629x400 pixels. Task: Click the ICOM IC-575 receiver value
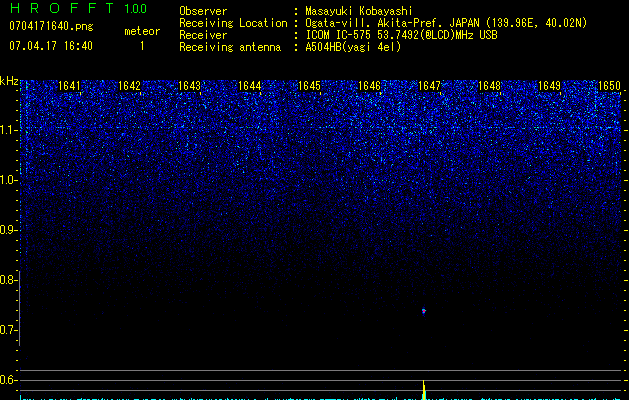[401, 35]
